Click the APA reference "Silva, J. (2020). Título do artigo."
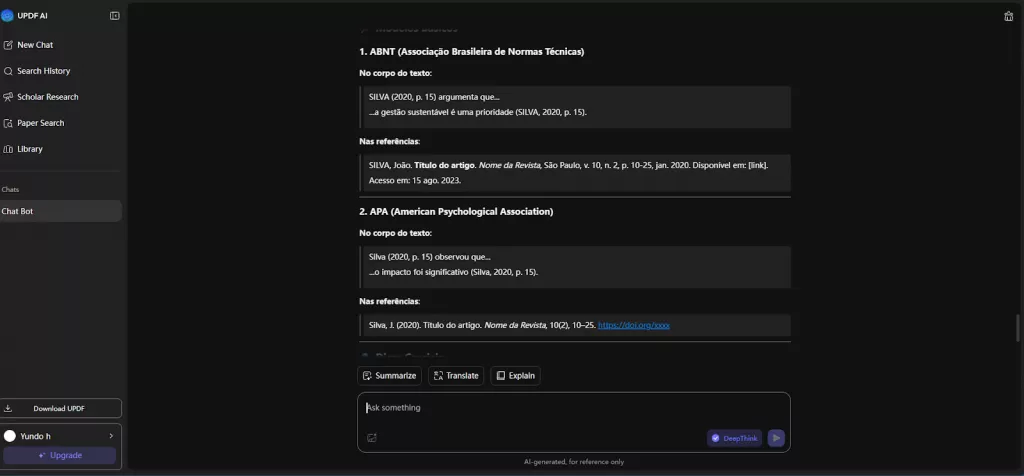 click(424, 325)
